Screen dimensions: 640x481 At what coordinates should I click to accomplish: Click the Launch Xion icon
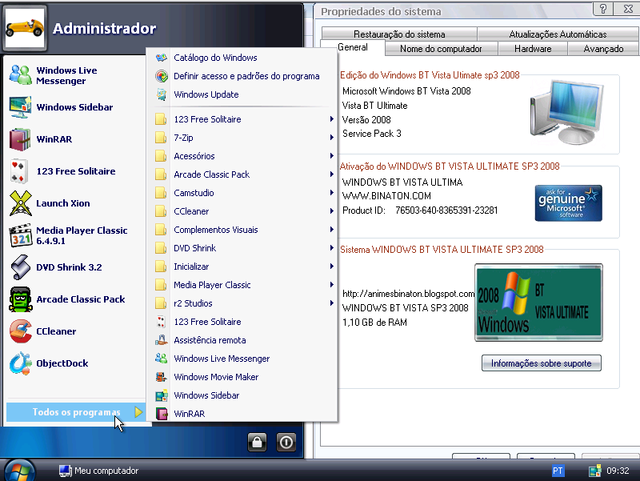tap(20, 203)
